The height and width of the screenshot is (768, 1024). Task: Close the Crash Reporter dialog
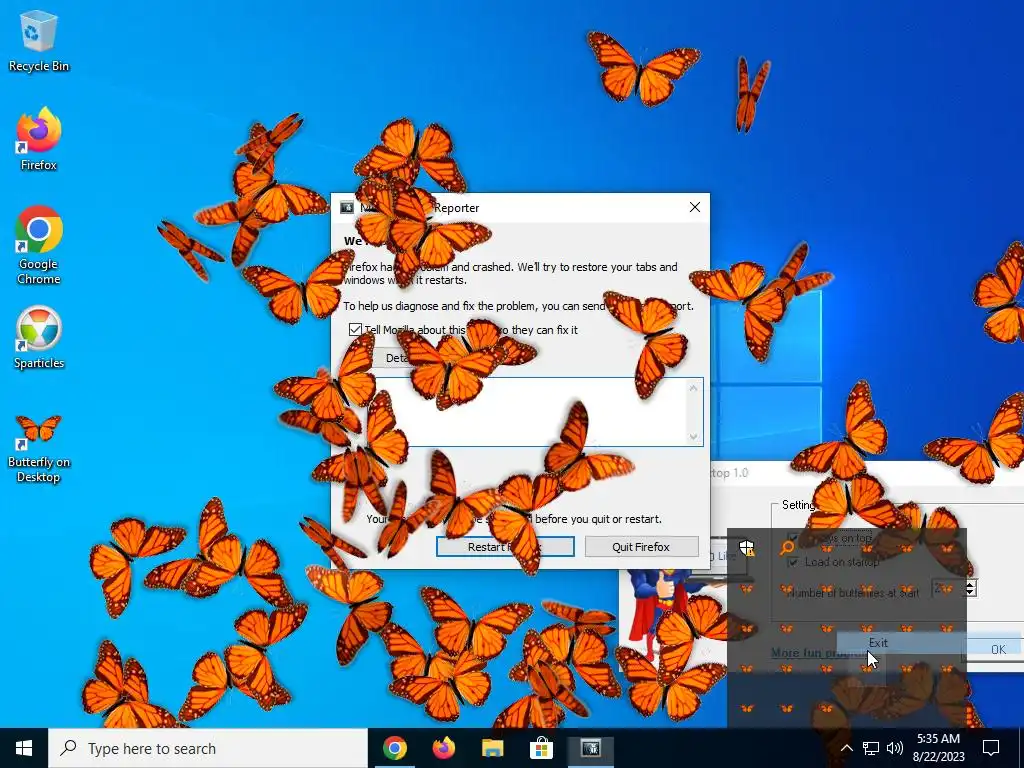(x=695, y=207)
